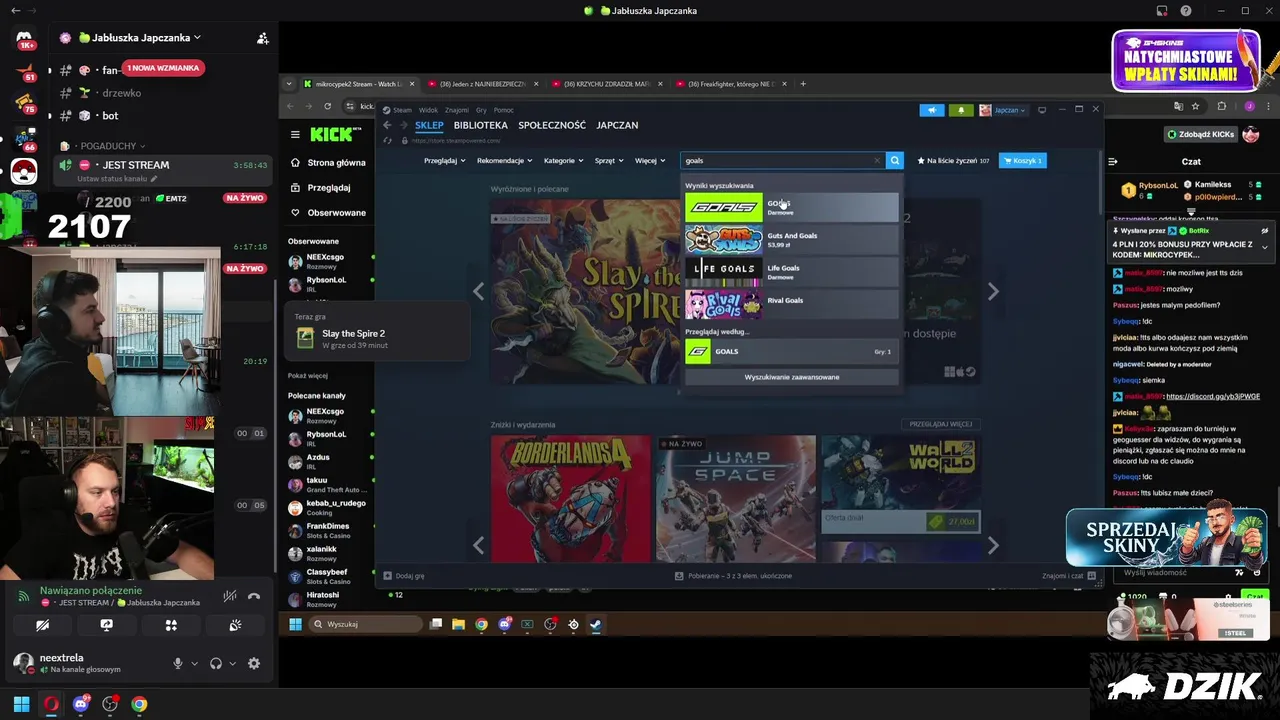Click PRZEGLĄDAJ WIĘCEJ in Steam store
The width and height of the screenshot is (1280, 720).
point(941,424)
